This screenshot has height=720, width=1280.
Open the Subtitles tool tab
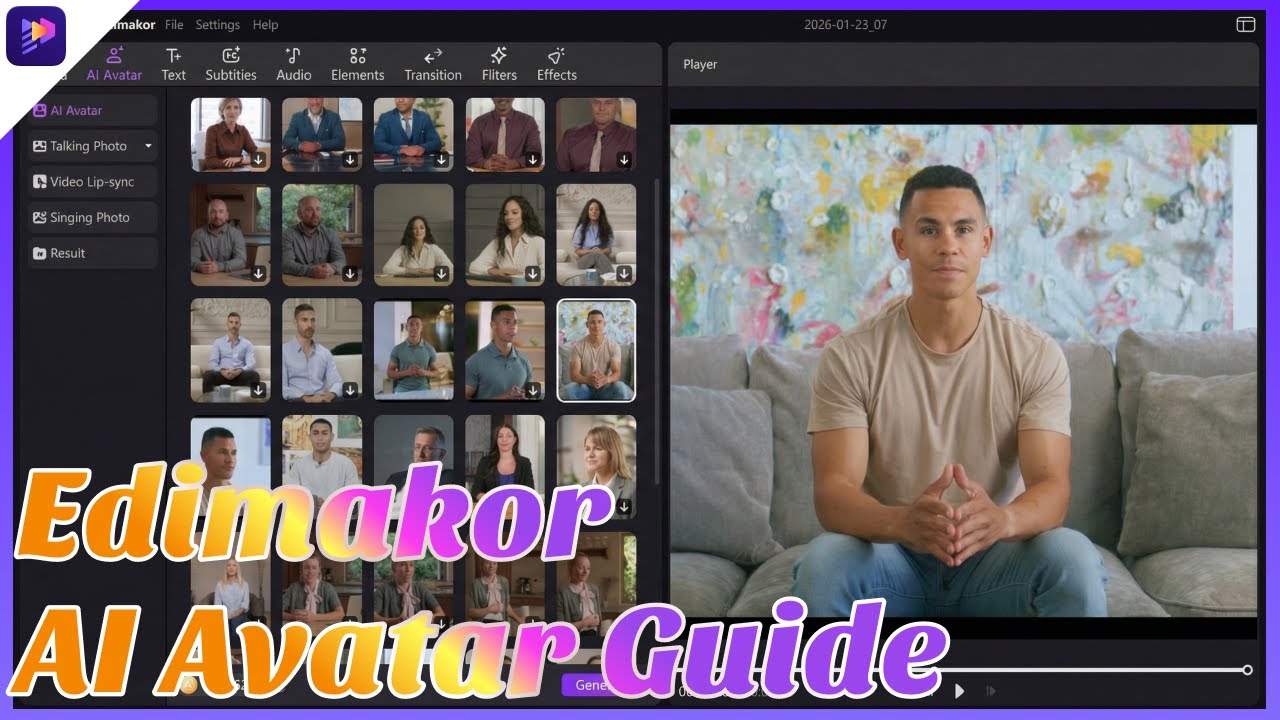(x=231, y=64)
